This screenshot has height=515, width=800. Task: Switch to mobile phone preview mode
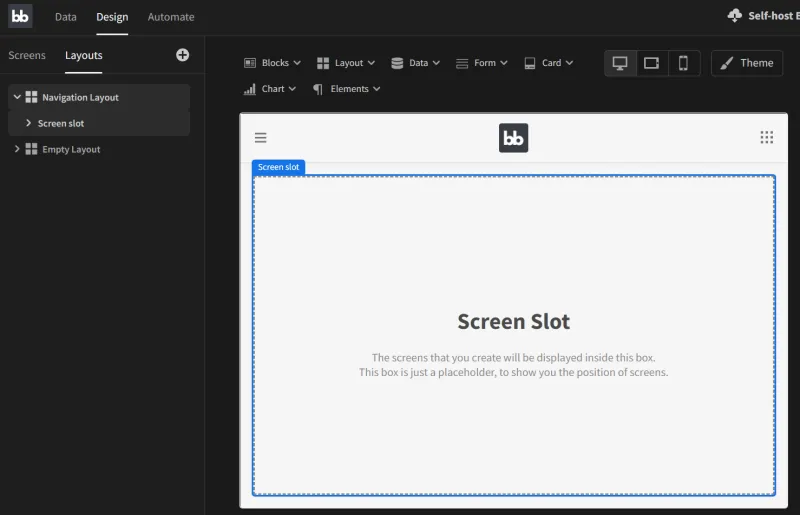click(x=684, y=63)
